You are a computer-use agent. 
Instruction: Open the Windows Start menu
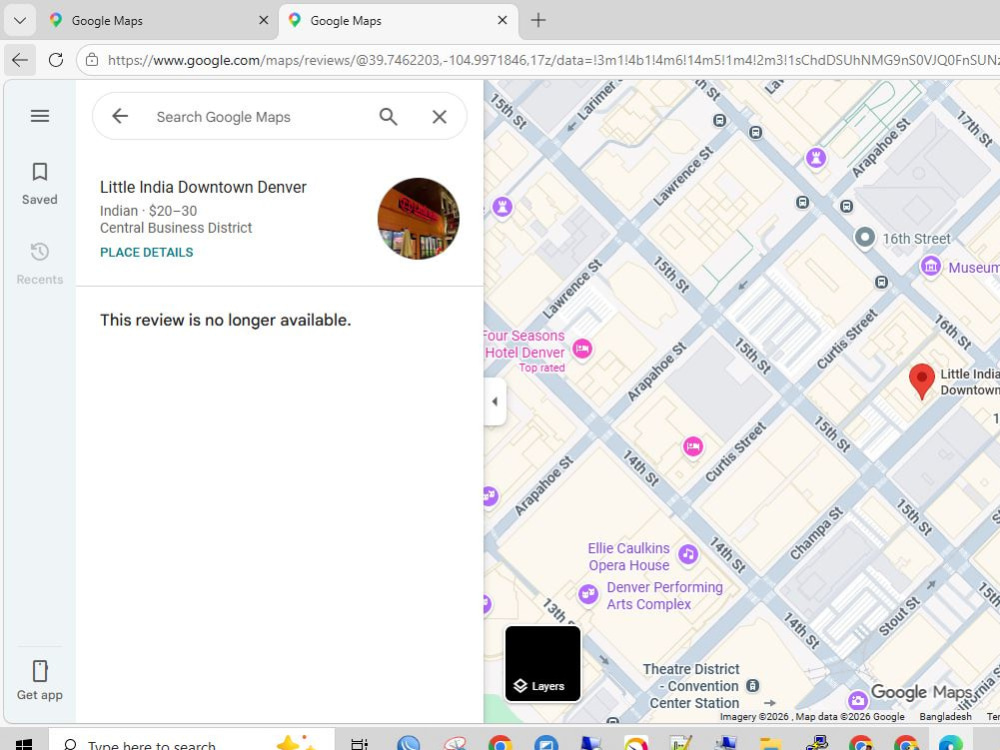click(x=24, y=744)
